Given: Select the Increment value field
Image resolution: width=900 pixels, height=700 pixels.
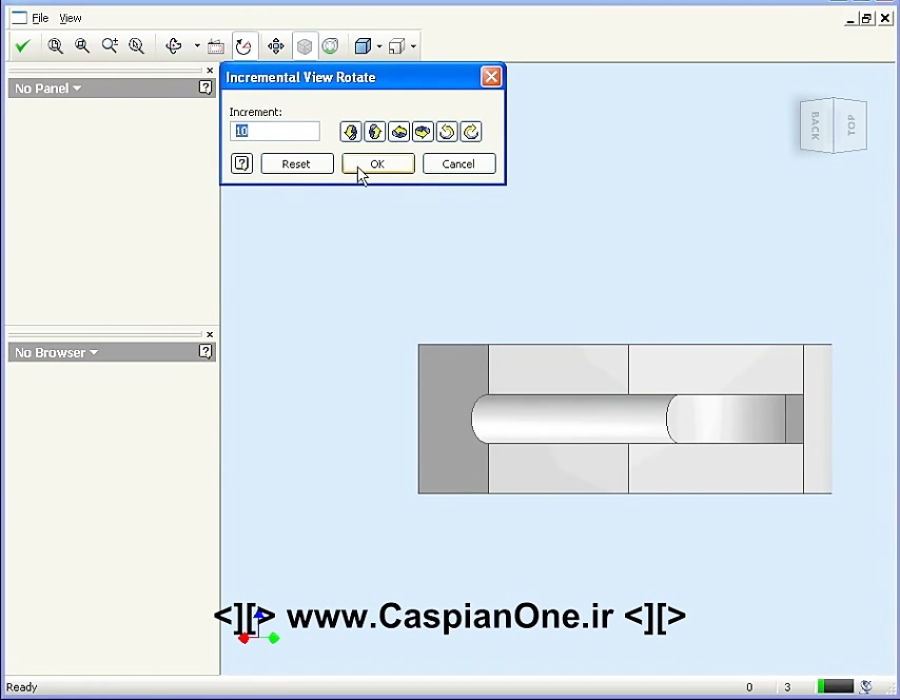Looking at the screenshot, I should pyautogui.click(x=274, y=130).
